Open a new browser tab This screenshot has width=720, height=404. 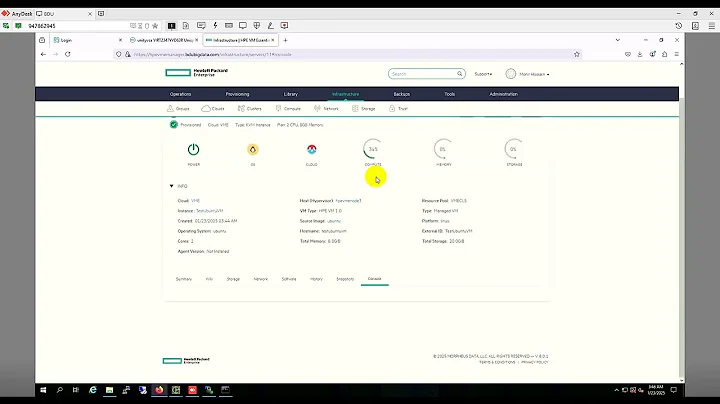(x=285, y=40)
